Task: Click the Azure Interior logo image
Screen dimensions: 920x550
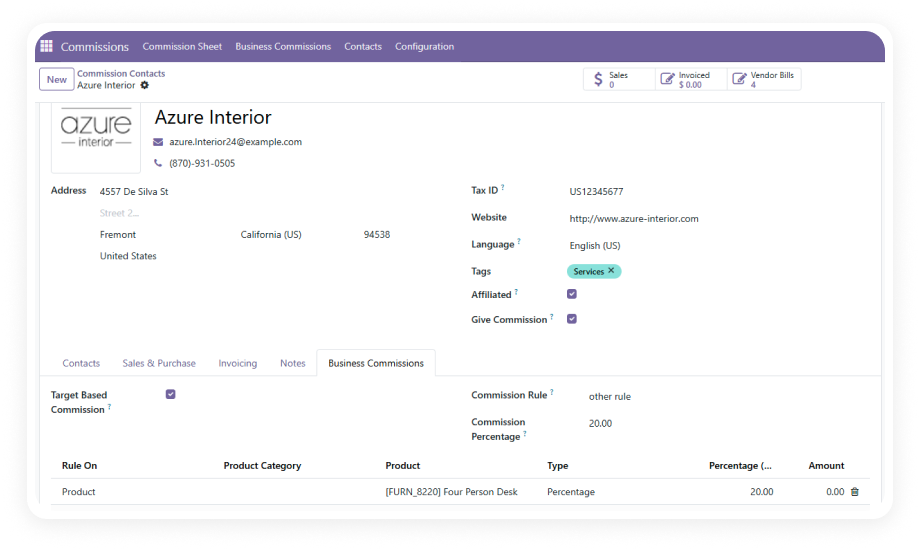Action: click(x=96, y=137)
